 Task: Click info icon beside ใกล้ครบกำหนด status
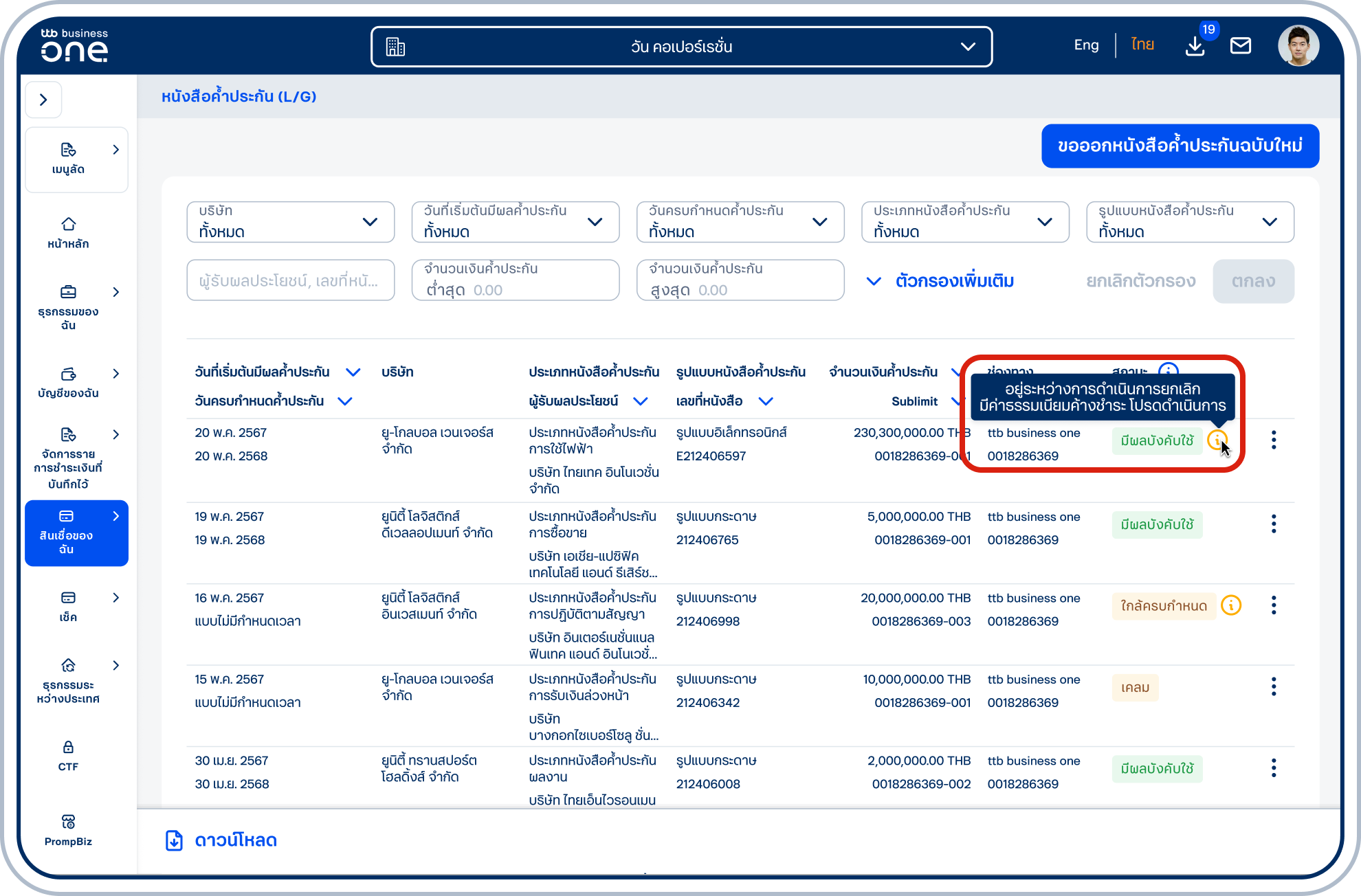point(1231,605)
